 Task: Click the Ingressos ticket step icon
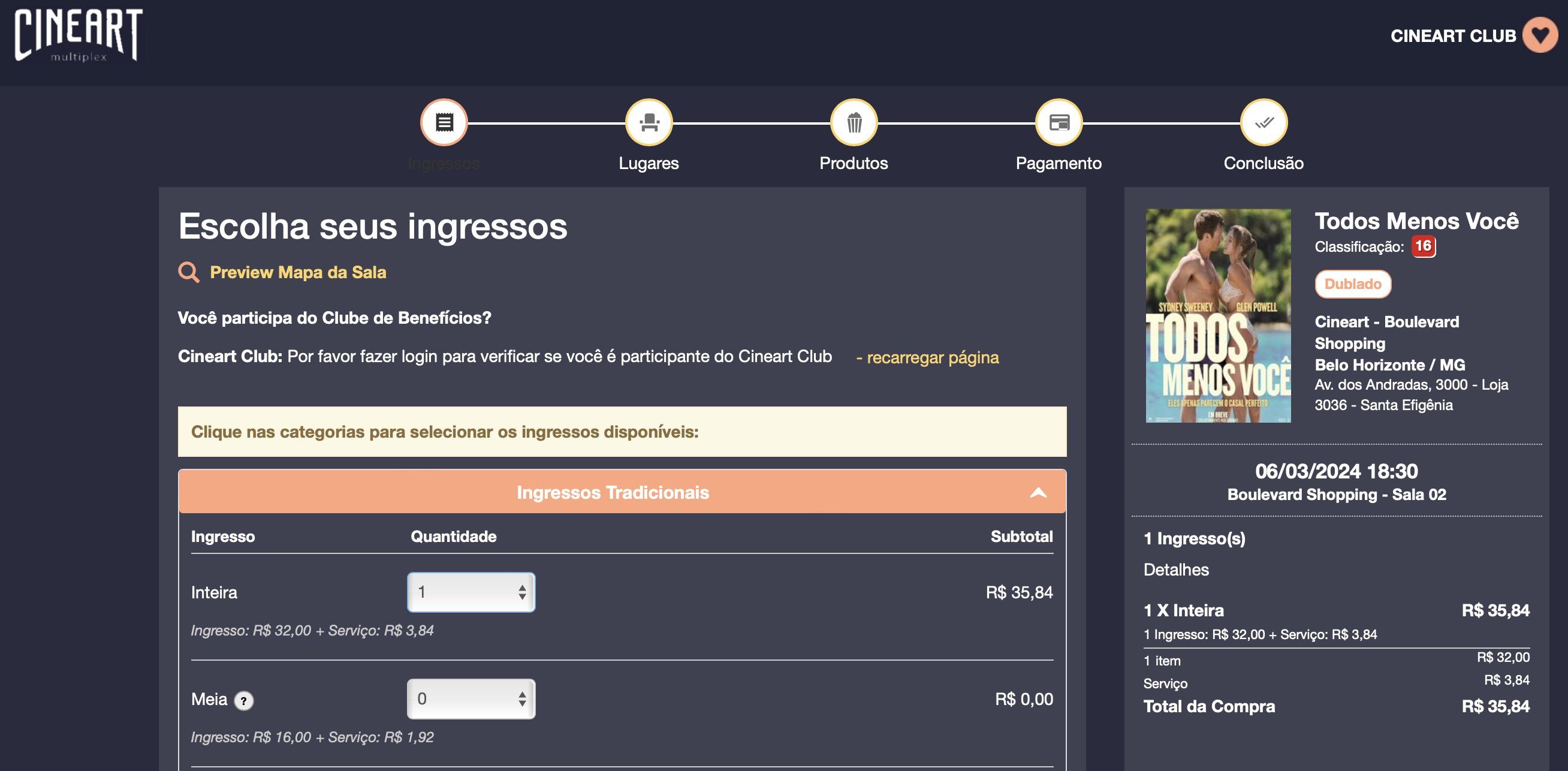pos(444,122)
